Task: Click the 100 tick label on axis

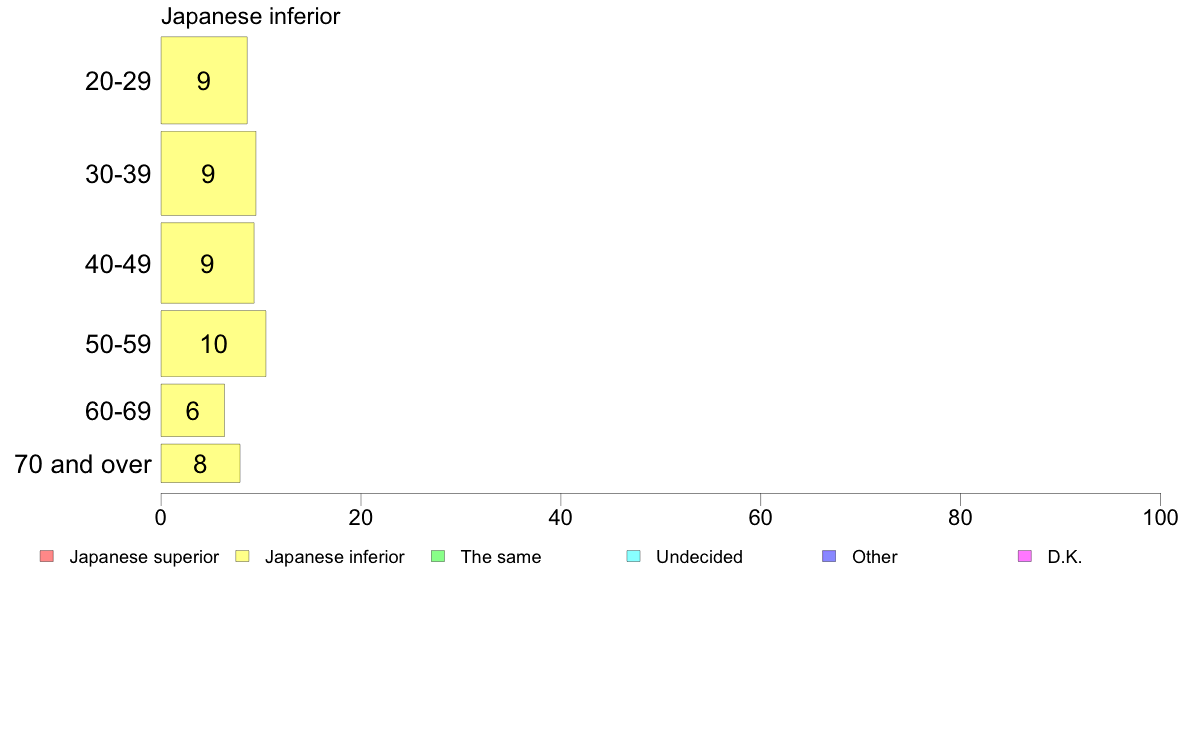Action: [x=1160, y=518]
